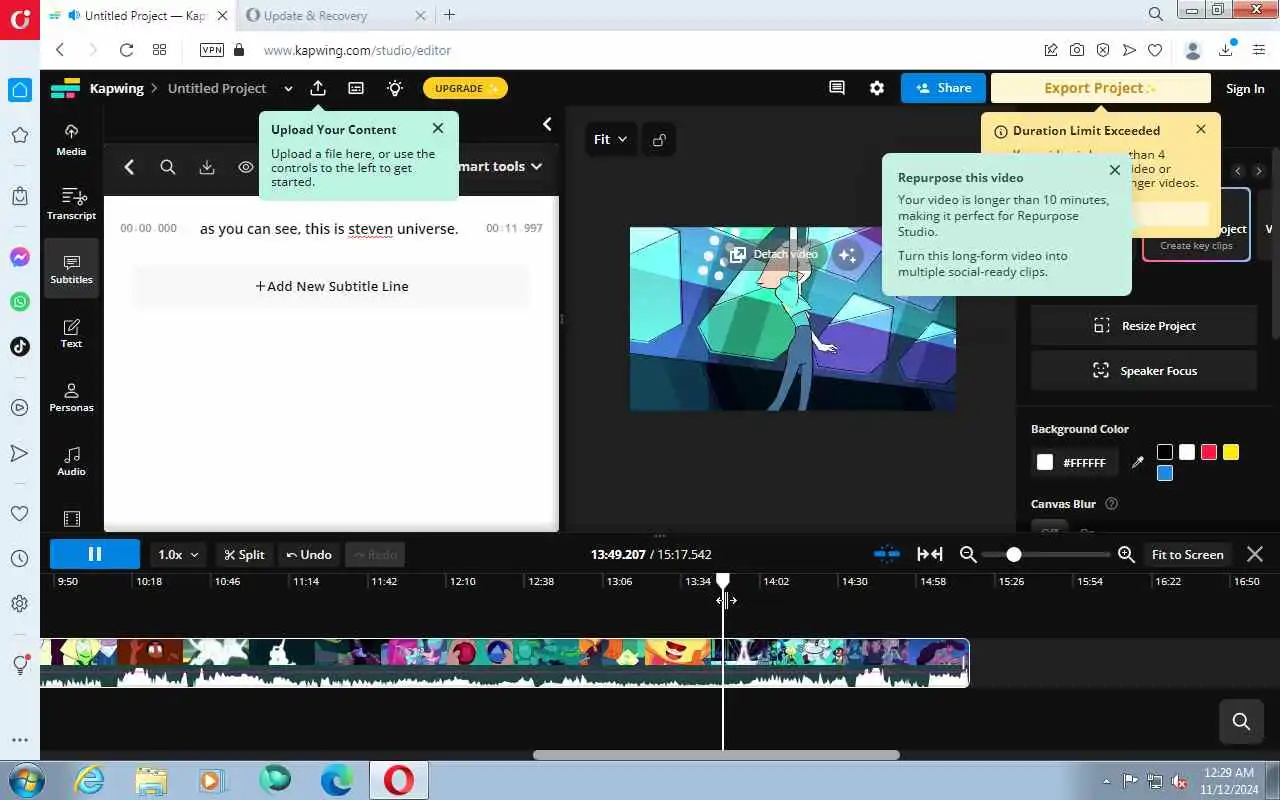1280x800 pixels.
Task: Select the black background color swatch
Action: tap(1165, 452)
